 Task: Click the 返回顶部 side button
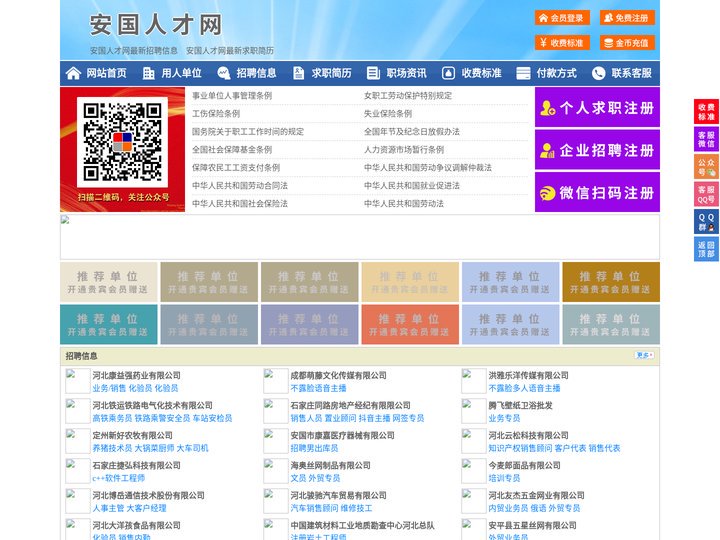coord(706,249)
